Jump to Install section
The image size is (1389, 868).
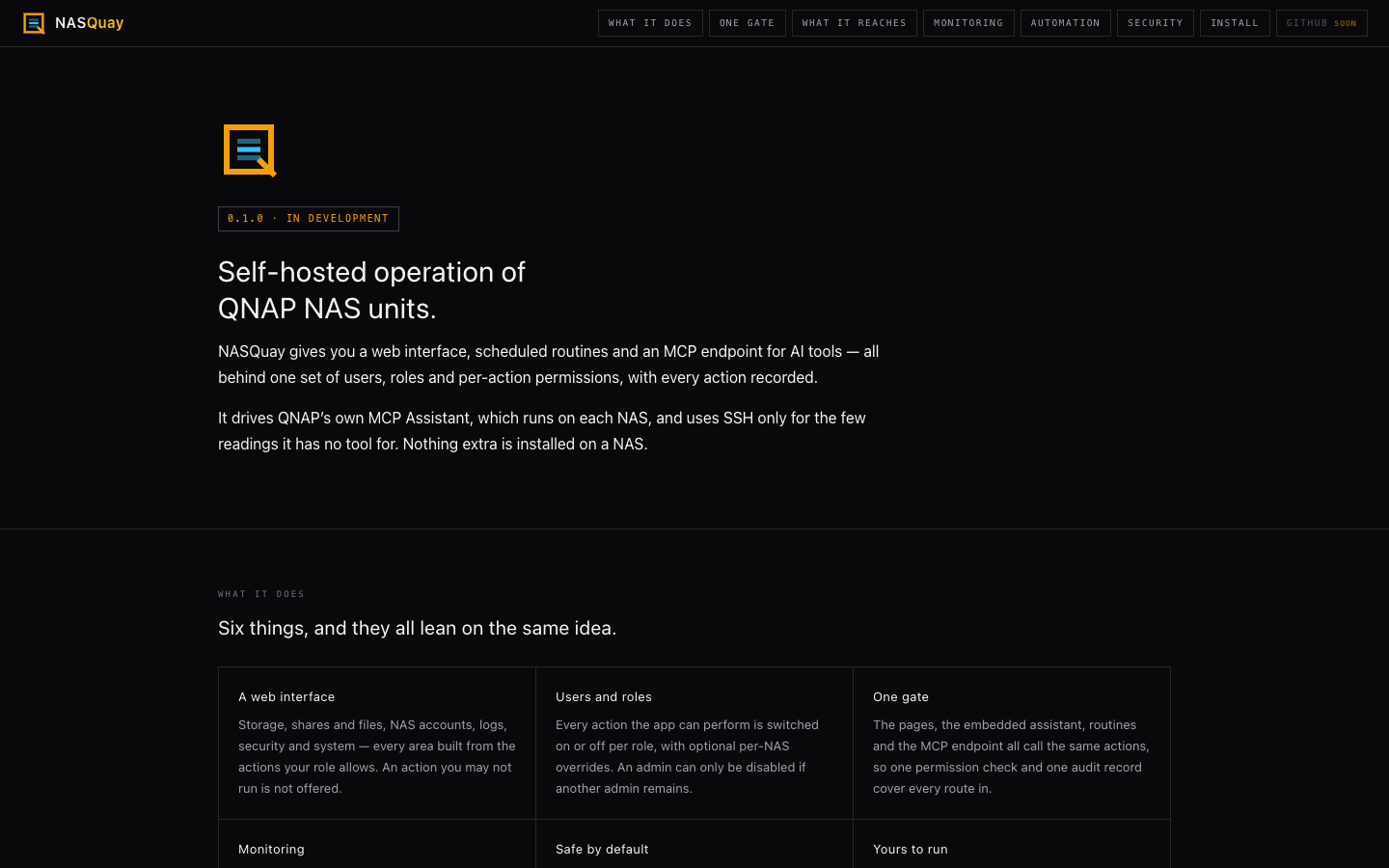click(x=1235, y=23)
